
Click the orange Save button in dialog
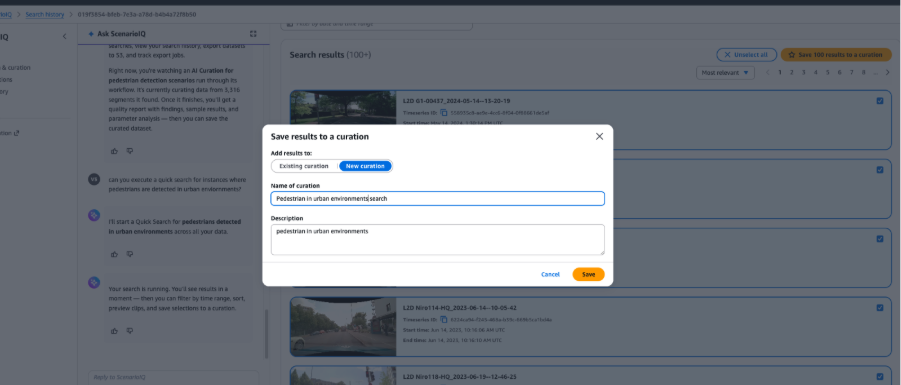point(588,274)
